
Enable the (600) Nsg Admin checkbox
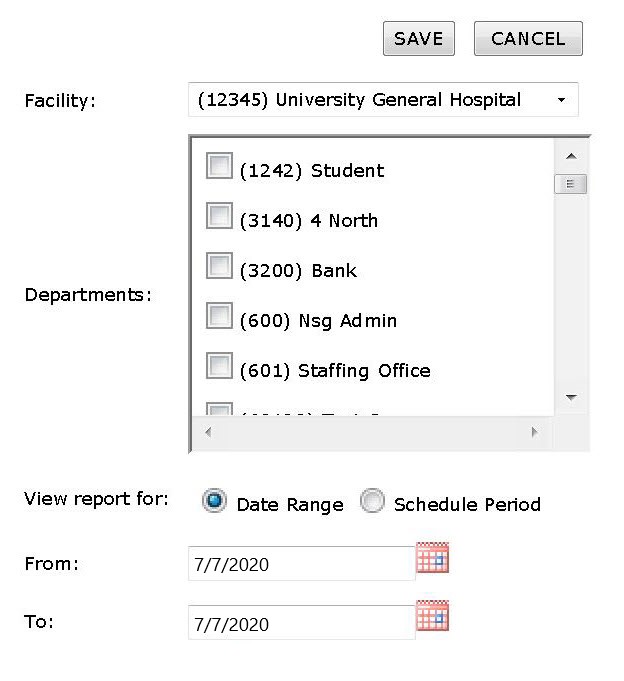219,316
